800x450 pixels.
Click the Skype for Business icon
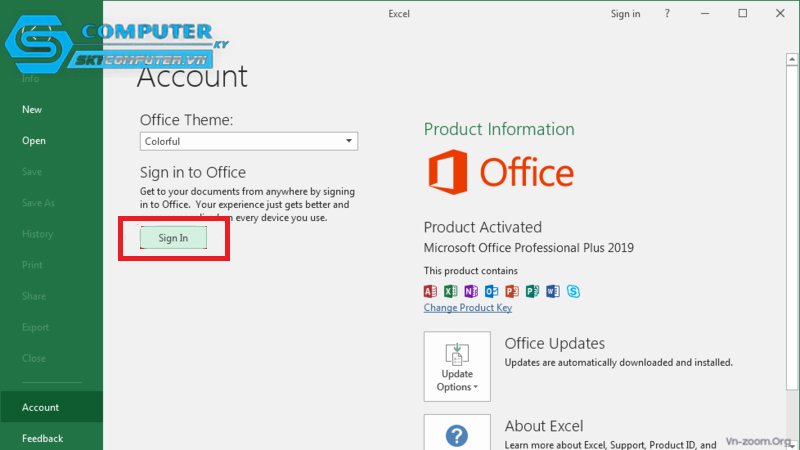[x=573, y=291]
